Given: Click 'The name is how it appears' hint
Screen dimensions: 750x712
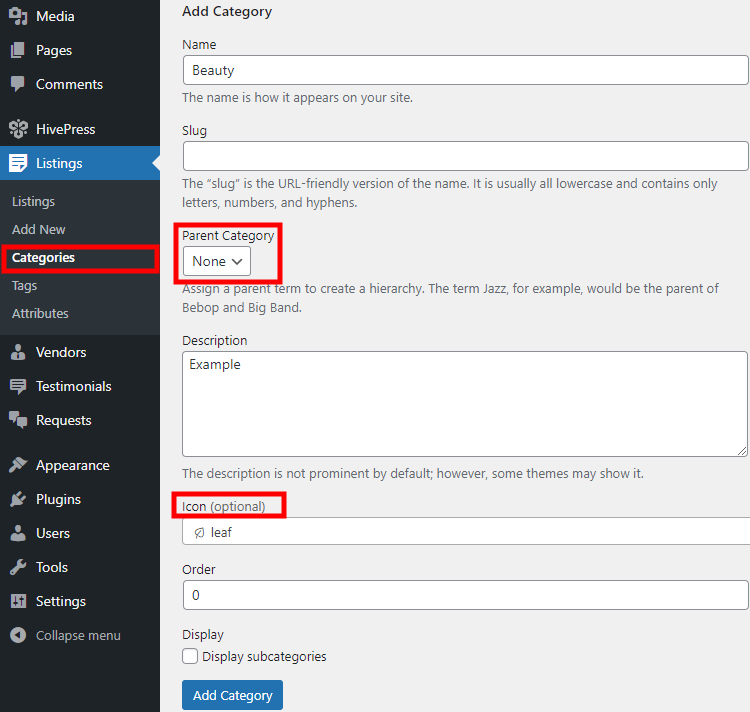Looking at the screenshot, I should (298, 98).
